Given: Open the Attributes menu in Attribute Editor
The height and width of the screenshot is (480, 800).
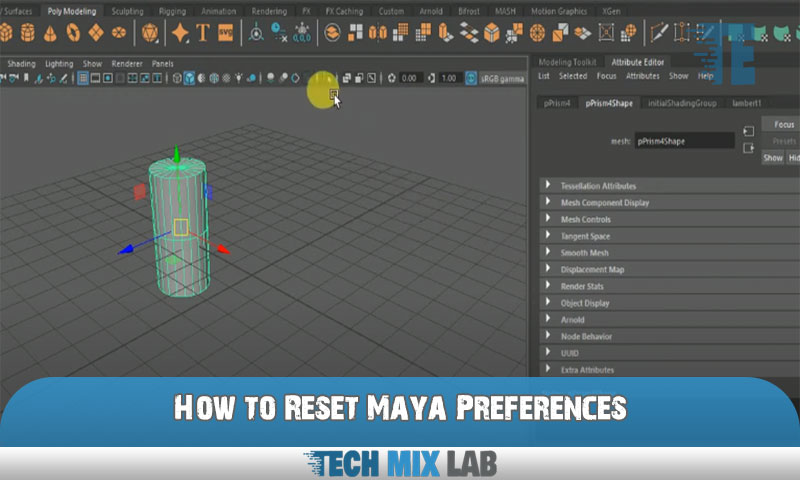Looking at the screenshot, I should coord(643,76).
